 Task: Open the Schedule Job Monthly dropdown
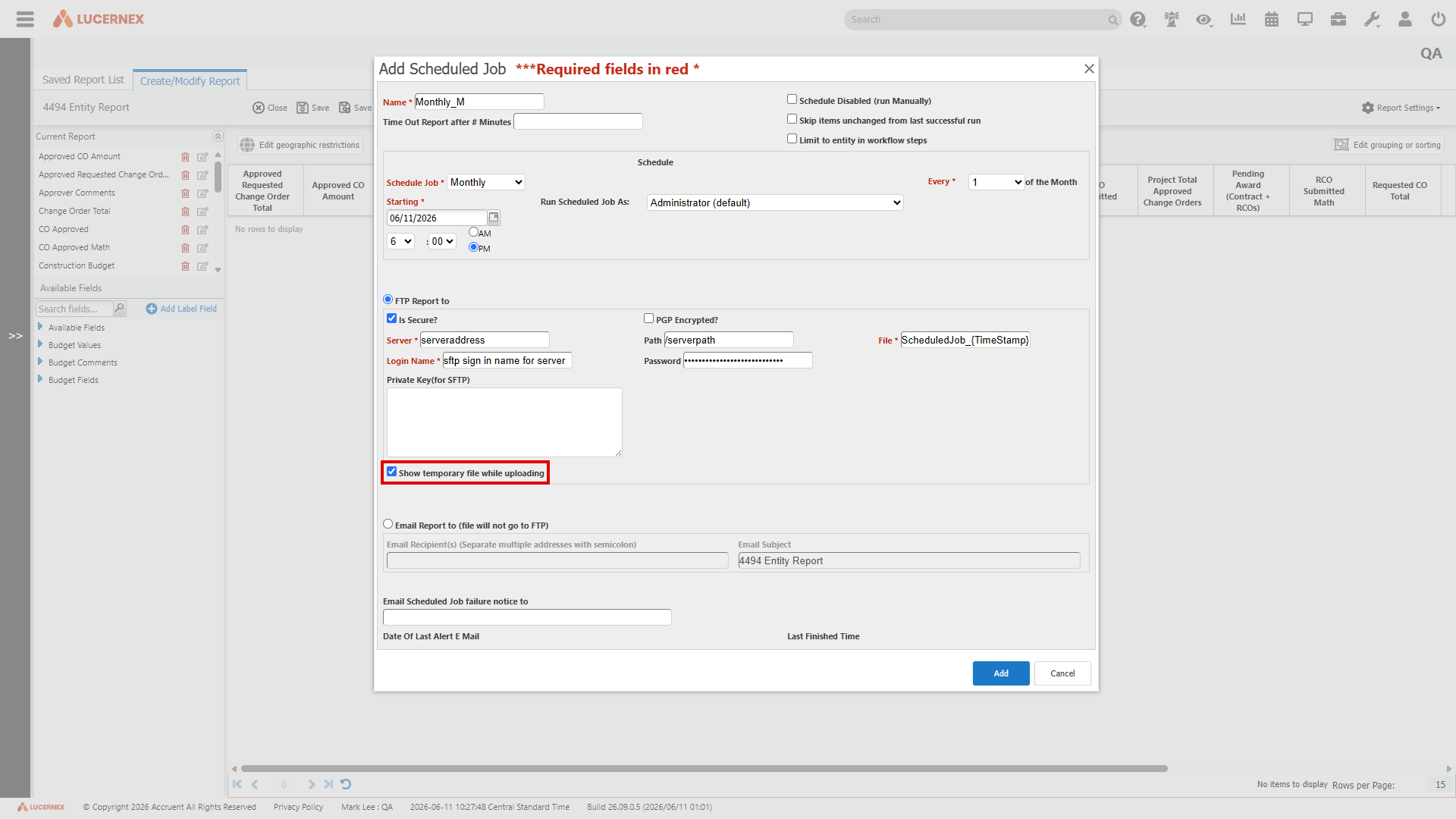coord(486,182)
